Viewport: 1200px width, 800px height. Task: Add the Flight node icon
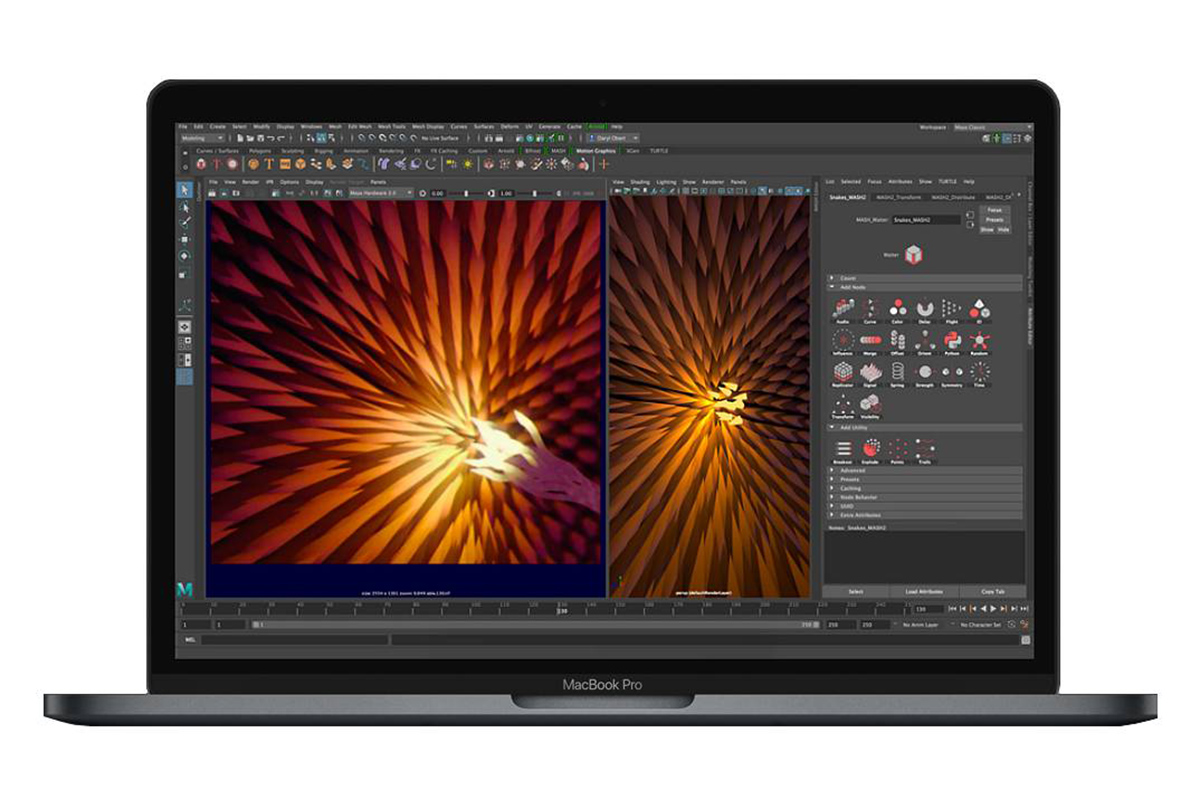click(x=951, y=309)
